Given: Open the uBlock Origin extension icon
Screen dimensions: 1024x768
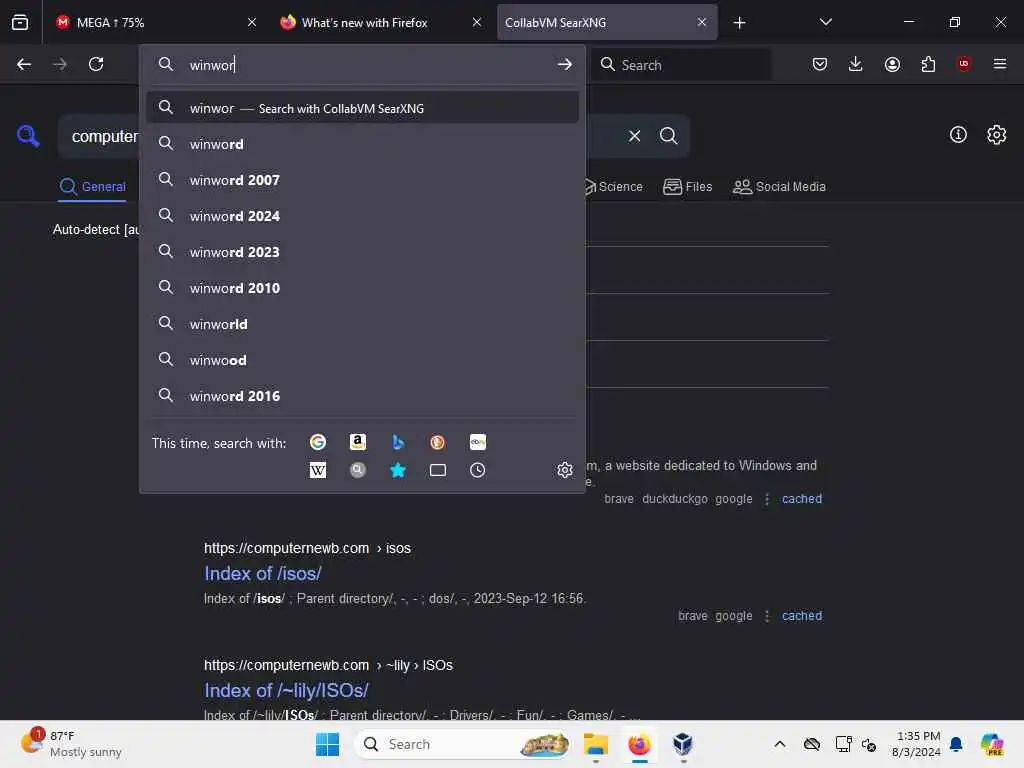Looking at the screenshot, I should click(x=964, y=64).
